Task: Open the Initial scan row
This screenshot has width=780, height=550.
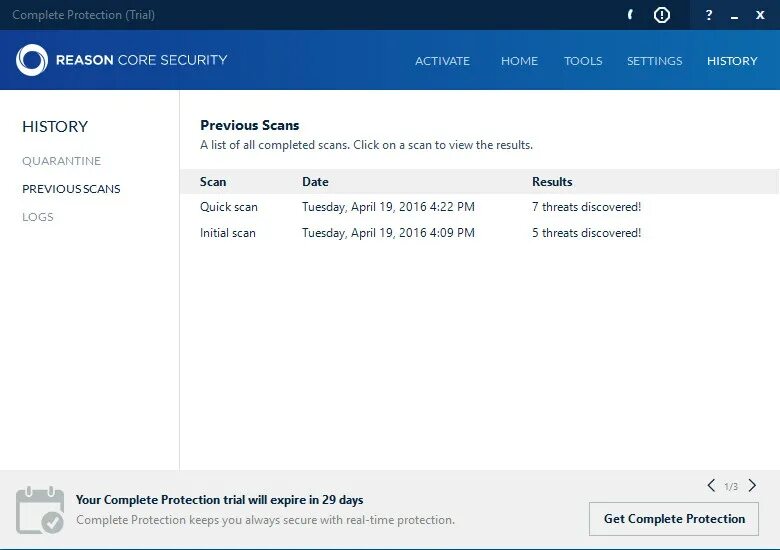Action: (480, 233)
